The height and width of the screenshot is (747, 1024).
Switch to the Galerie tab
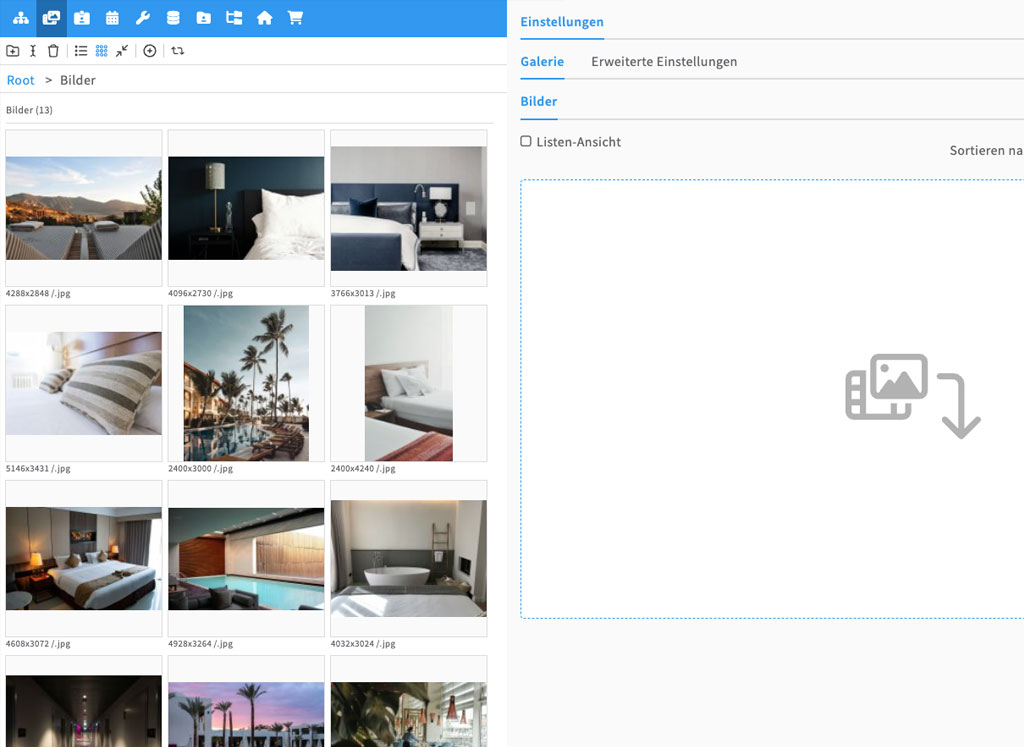(x=542, y=61)
